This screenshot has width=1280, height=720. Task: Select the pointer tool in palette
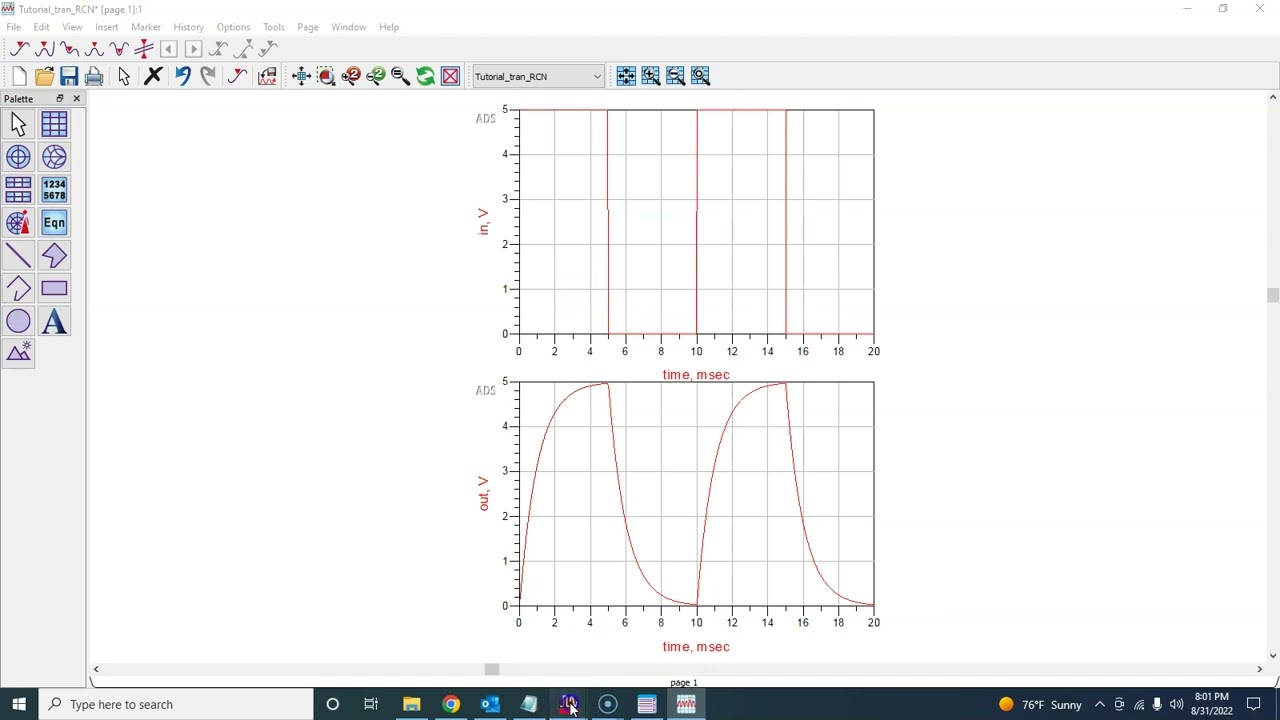point(18,124)
